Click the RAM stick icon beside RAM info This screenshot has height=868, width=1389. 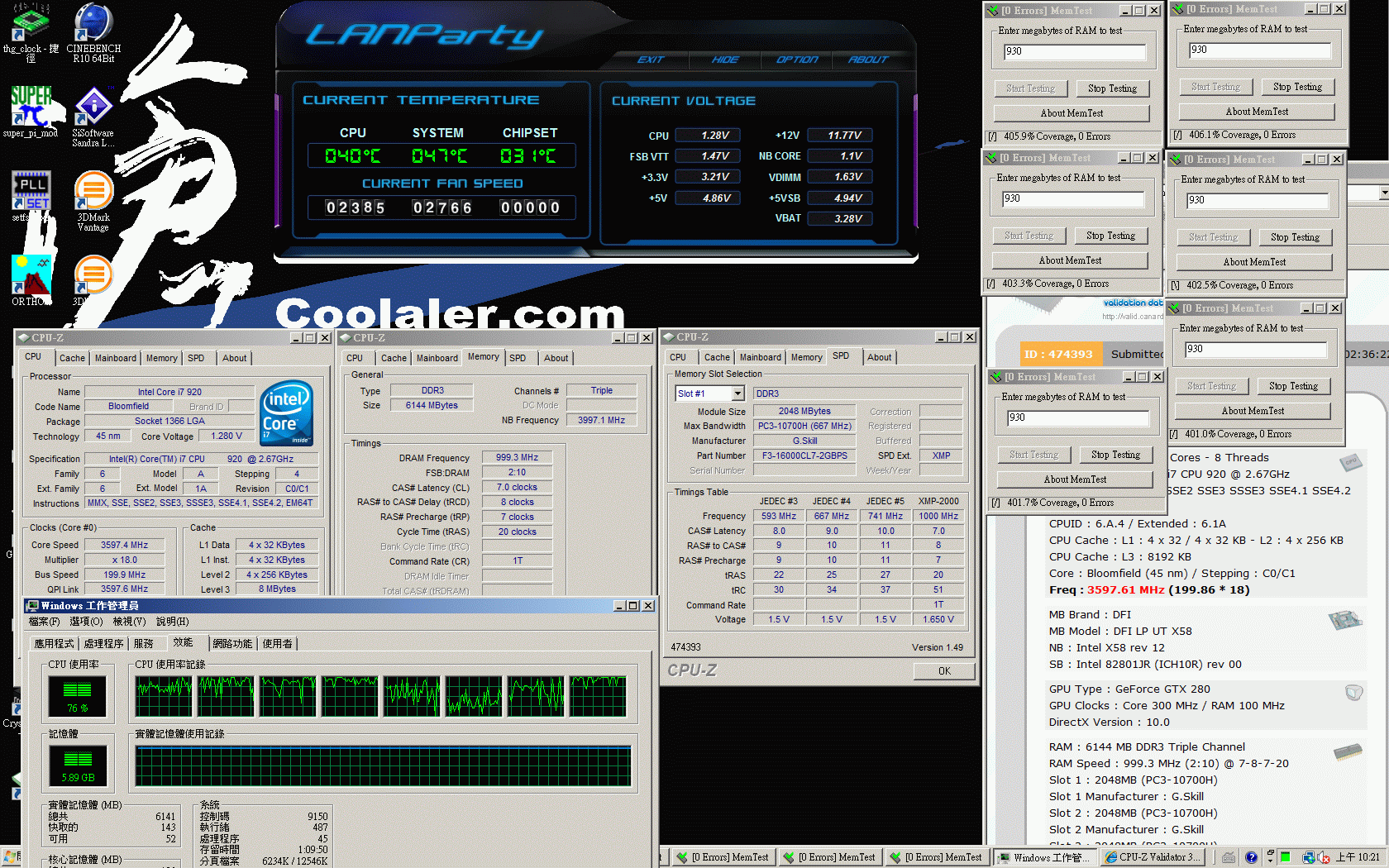point(1348,752)
